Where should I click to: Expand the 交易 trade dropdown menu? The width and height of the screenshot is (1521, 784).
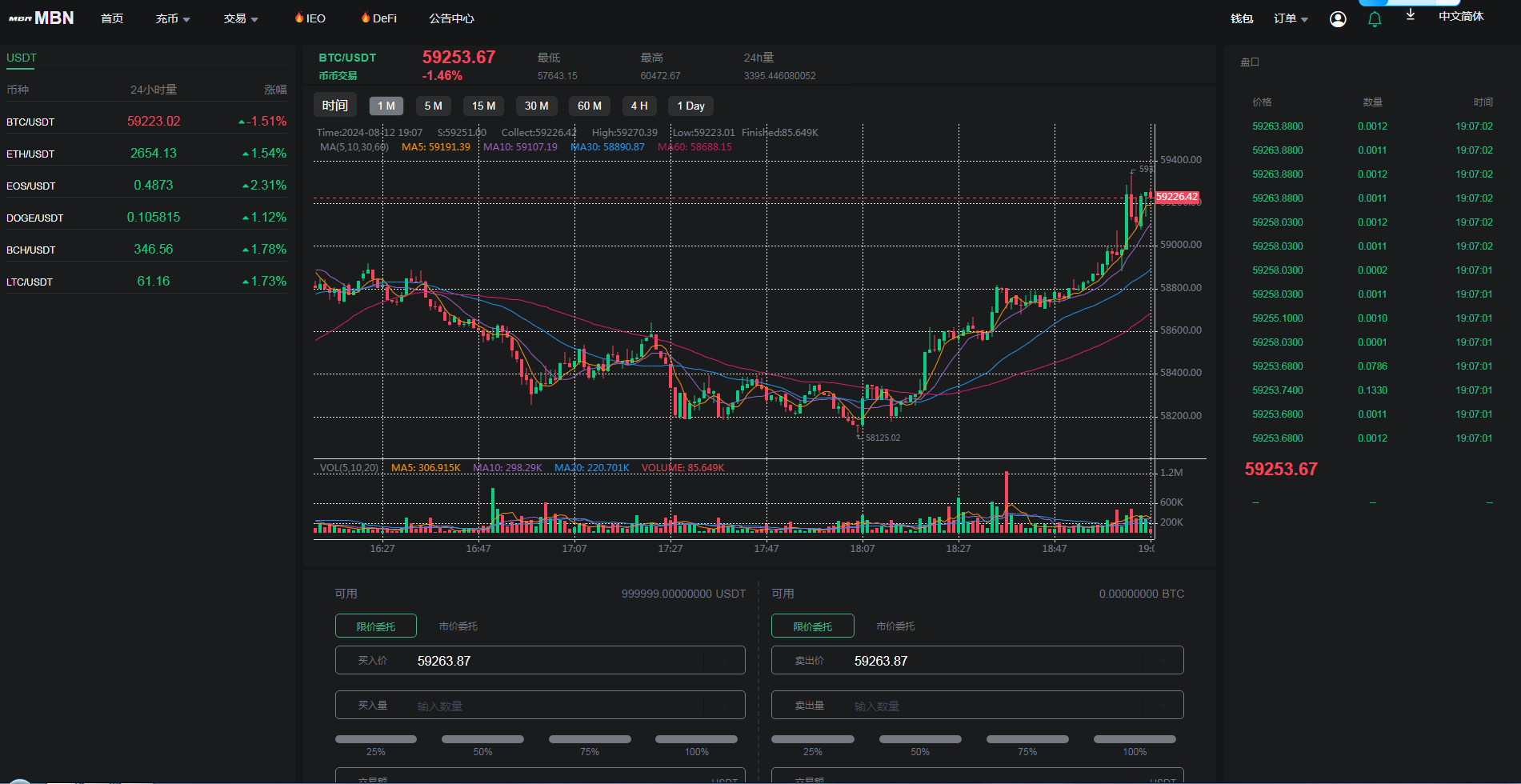[241, 18]
